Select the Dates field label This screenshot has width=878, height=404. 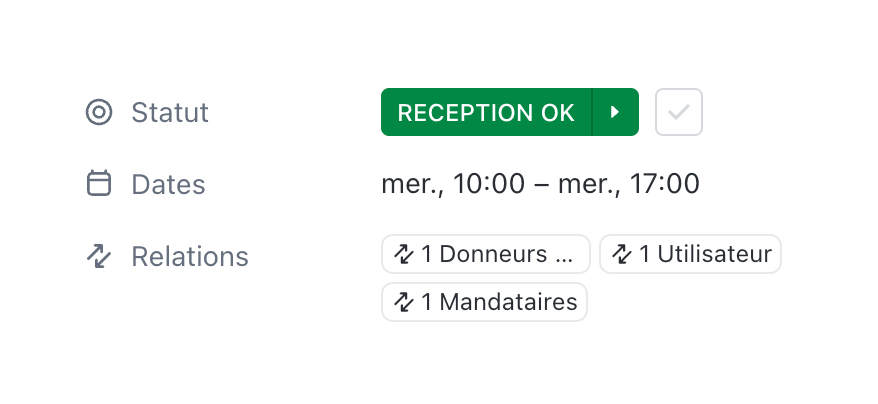coord(168,184)
